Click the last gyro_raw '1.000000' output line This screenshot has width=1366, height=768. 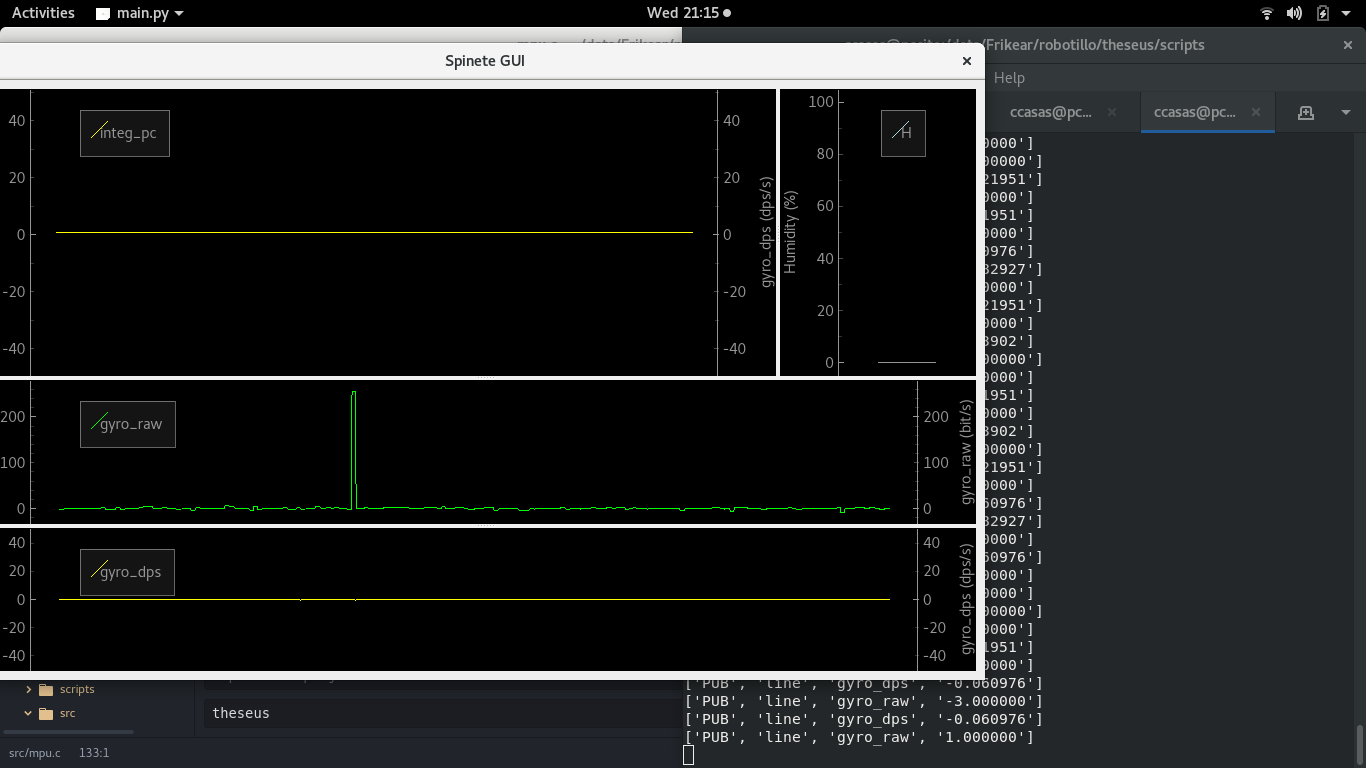[x=860, y=737]
